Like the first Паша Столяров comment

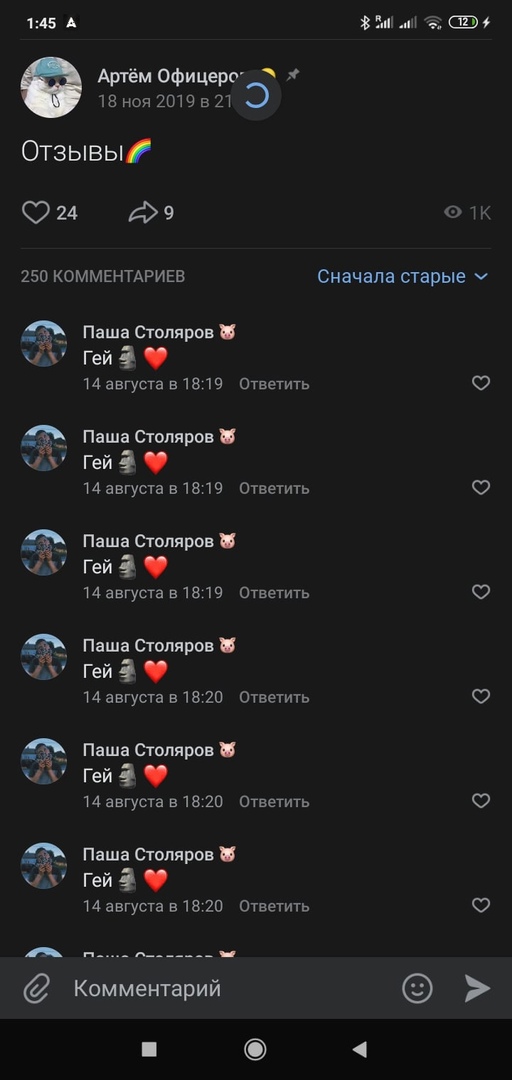coord(481,383)
